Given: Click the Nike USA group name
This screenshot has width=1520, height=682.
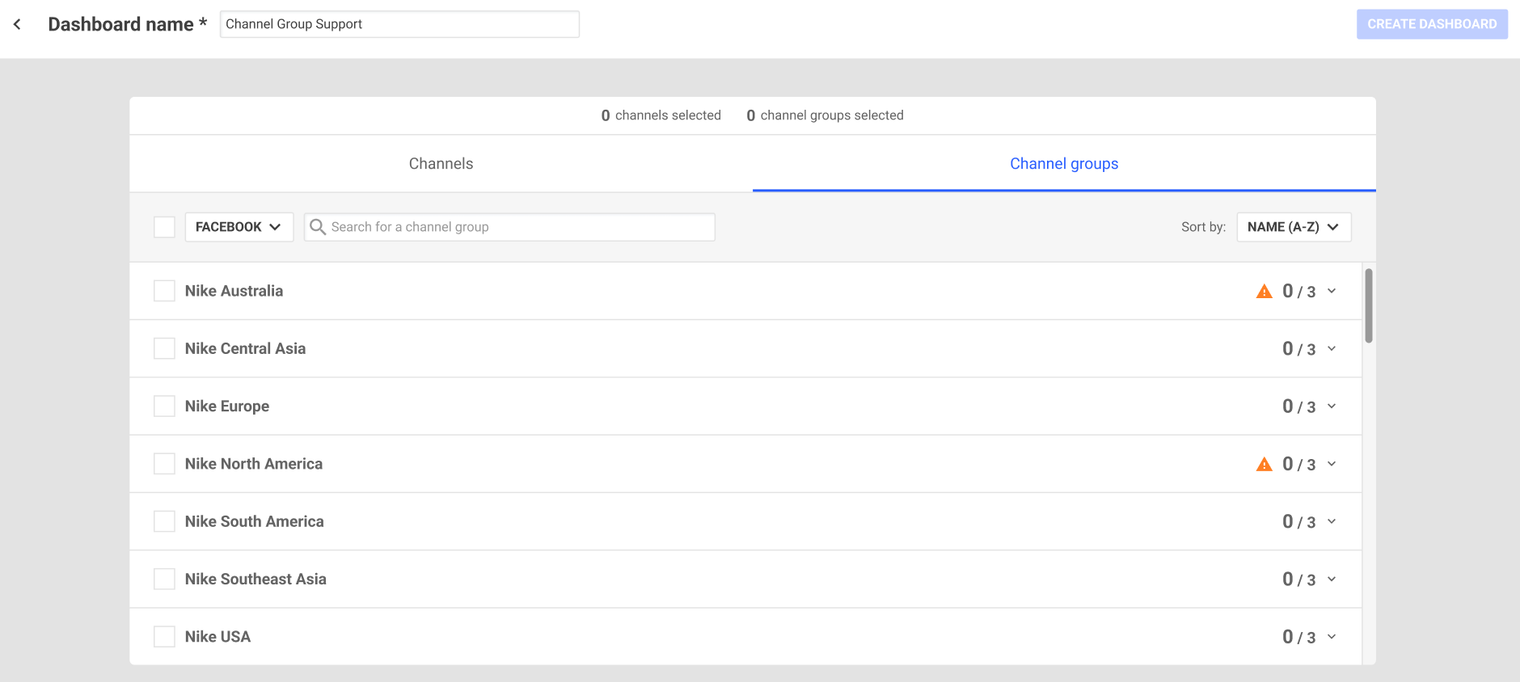Looking at the screenshot, I should (218, 637).
